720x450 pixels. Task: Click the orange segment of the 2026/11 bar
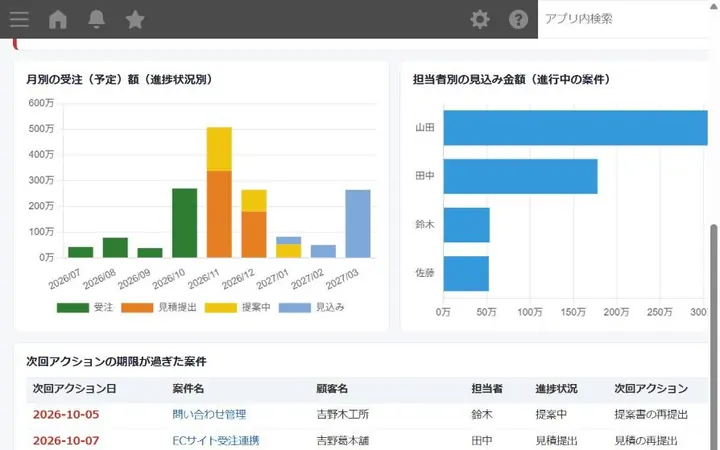pos(219,214)
